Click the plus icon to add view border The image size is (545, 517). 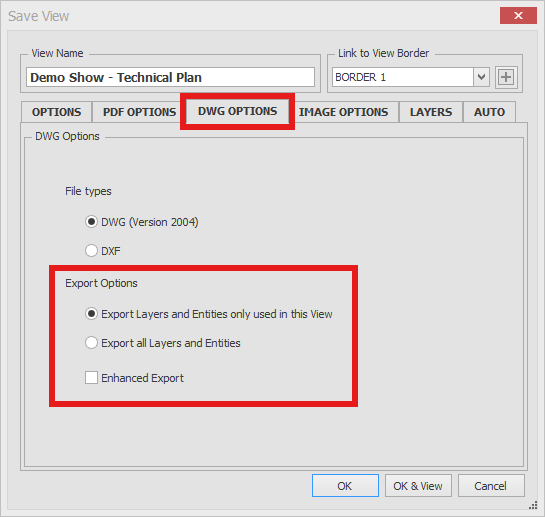point(506,77)
